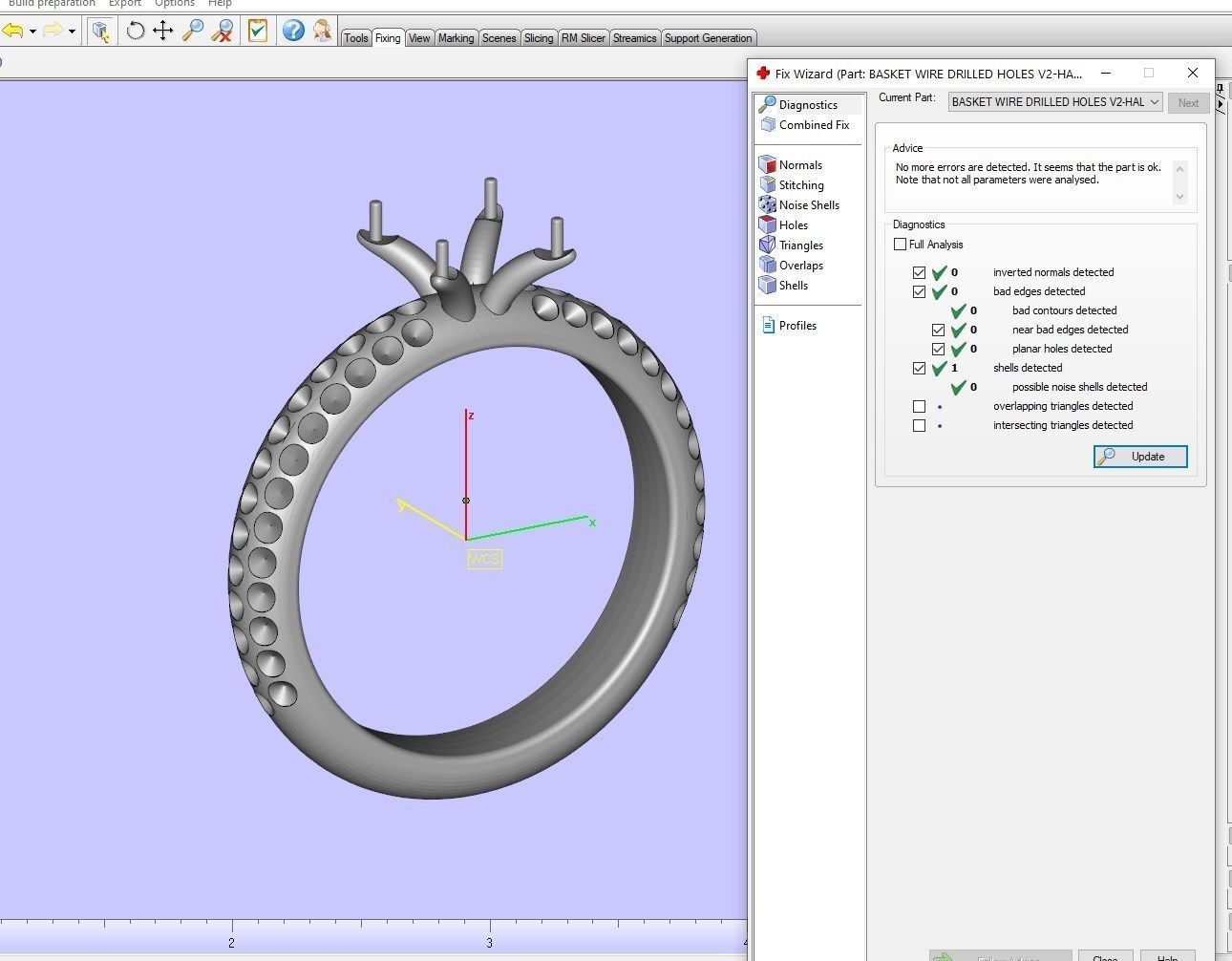Select the part selection cube tool
The width and height of the screenshot is (1232, 961).
click(100, 31)
